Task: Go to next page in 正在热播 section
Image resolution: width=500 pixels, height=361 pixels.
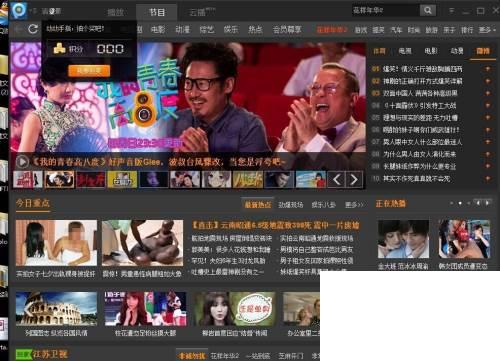Action: pyautogui.click(x=488, y=203)
